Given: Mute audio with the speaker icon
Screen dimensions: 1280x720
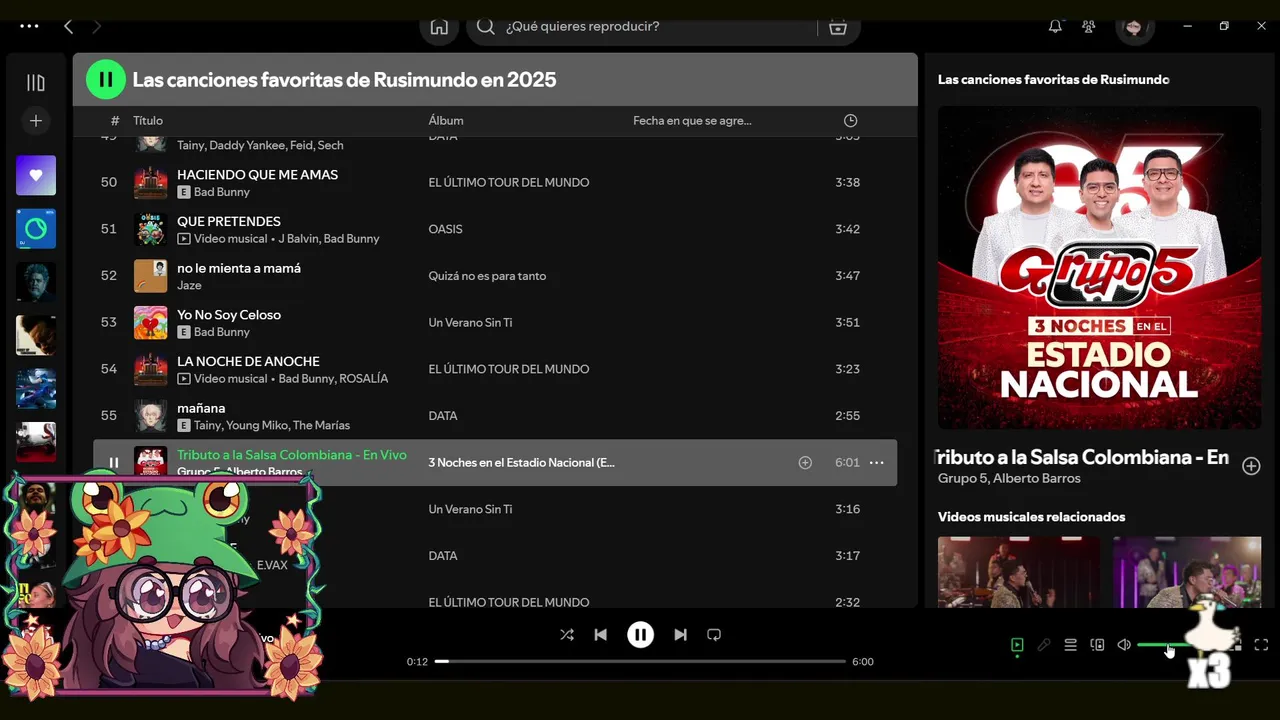Looking at the screenshot, I should pyautogui.click(x=1124, y=645).
